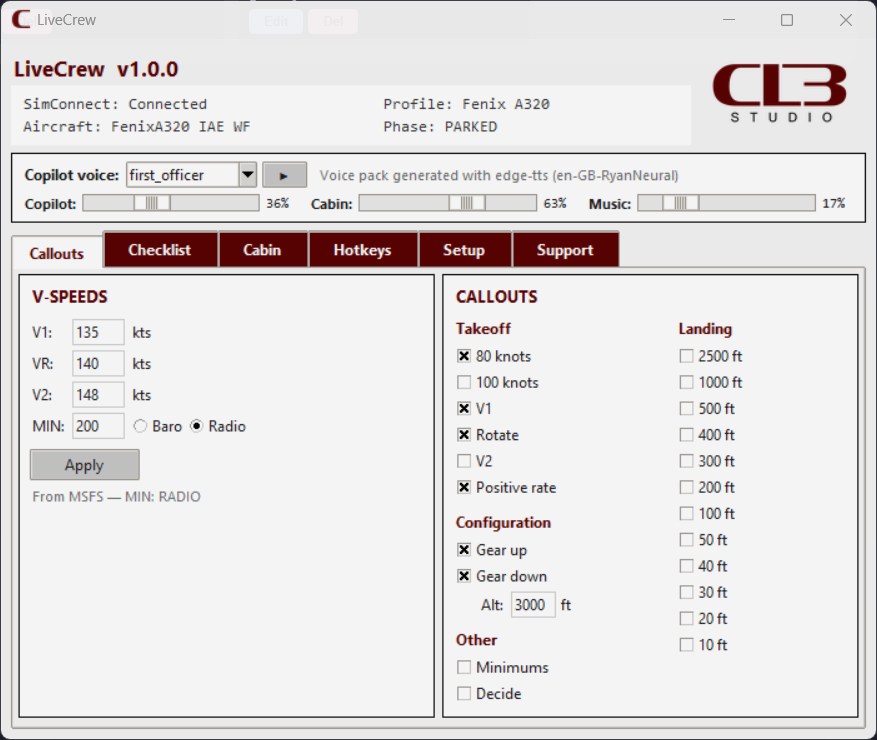Adjust the Music volume slider
877x740 pixels.
coord(680,203)
